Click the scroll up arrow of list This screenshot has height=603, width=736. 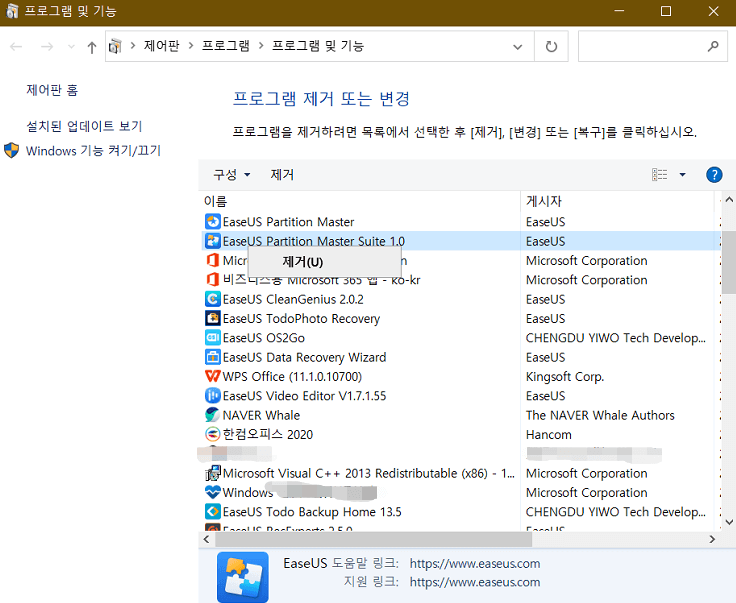pos(728,200)
